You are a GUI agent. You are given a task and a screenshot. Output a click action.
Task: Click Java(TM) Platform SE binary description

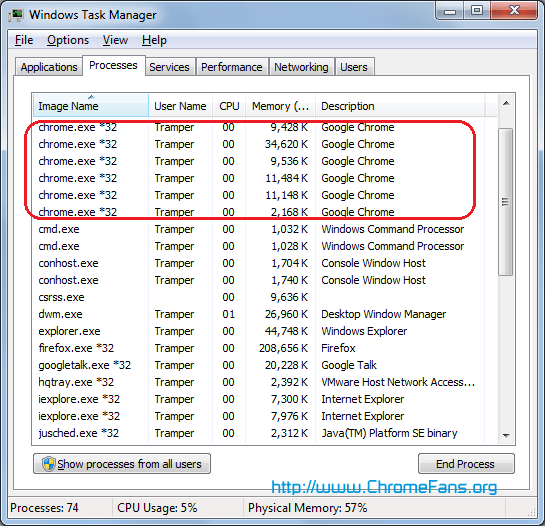(x=389, y=433)
